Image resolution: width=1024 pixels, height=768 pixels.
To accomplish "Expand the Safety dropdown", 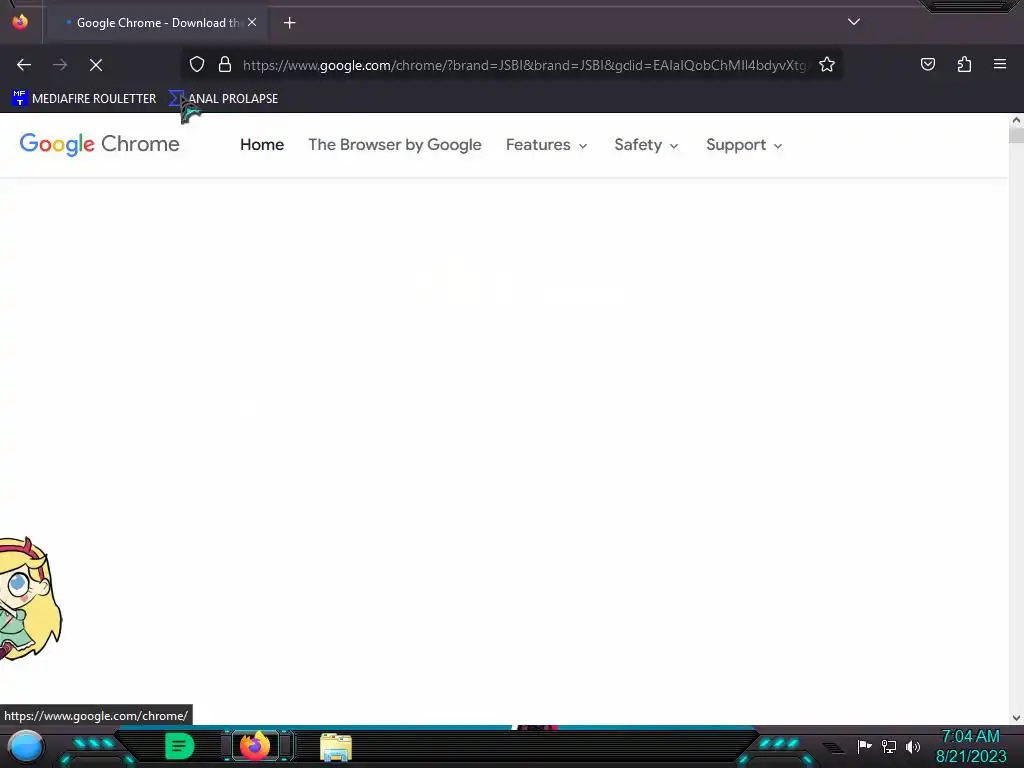I will (646, 145).
